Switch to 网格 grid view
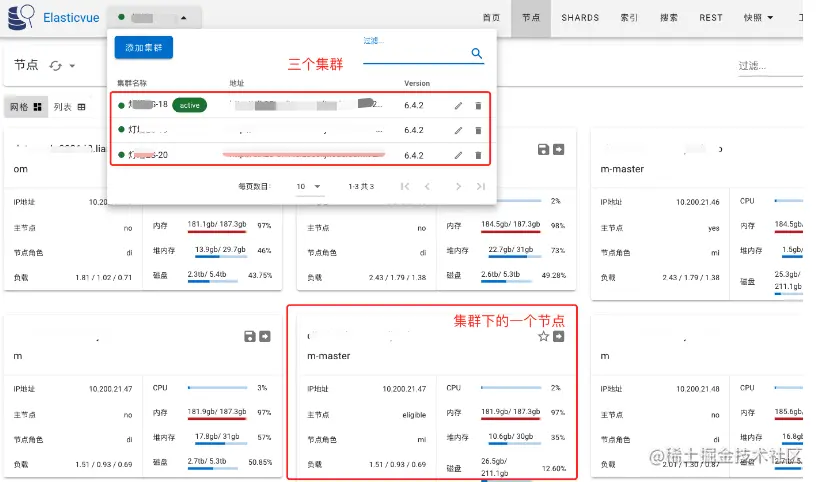Screen dimensions: 819x482 point(26,107)
